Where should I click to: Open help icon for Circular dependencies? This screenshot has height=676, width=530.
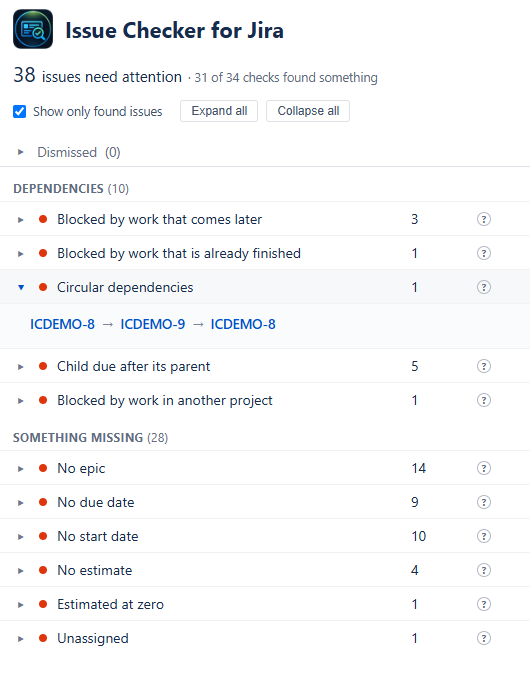coord(483,288)
